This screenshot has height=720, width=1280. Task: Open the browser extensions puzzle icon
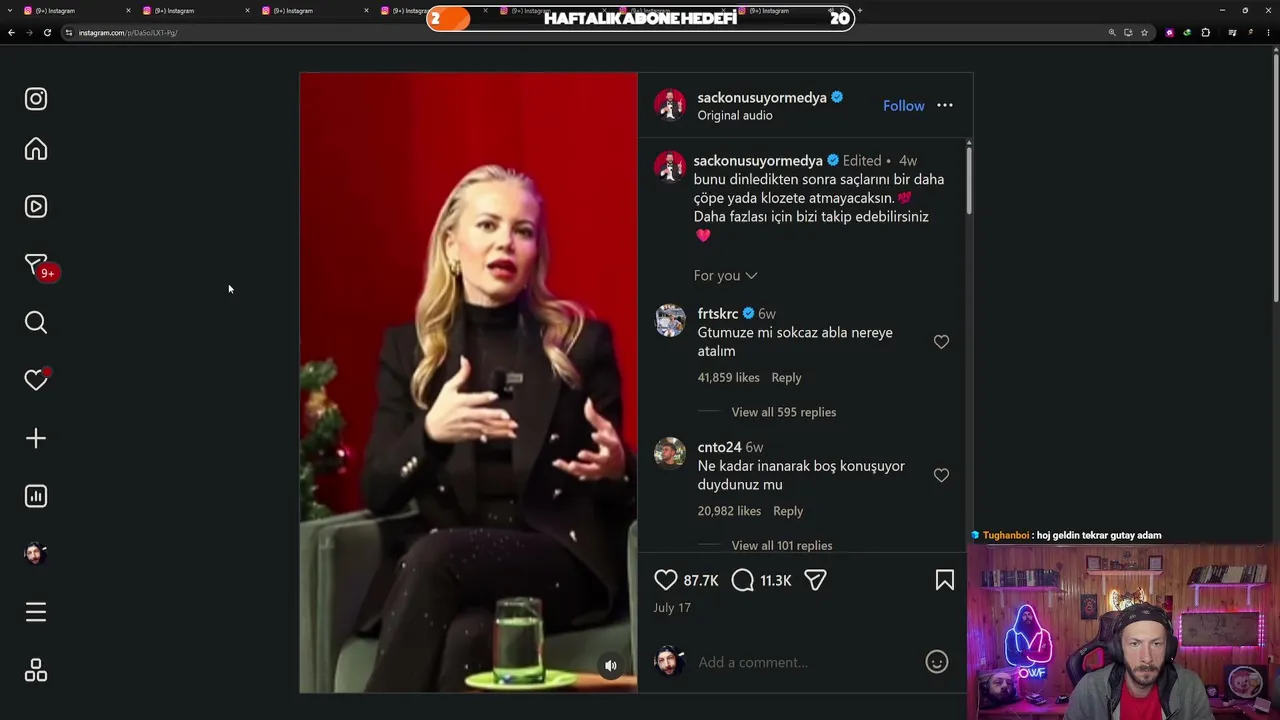click(x=1205, y=33)
